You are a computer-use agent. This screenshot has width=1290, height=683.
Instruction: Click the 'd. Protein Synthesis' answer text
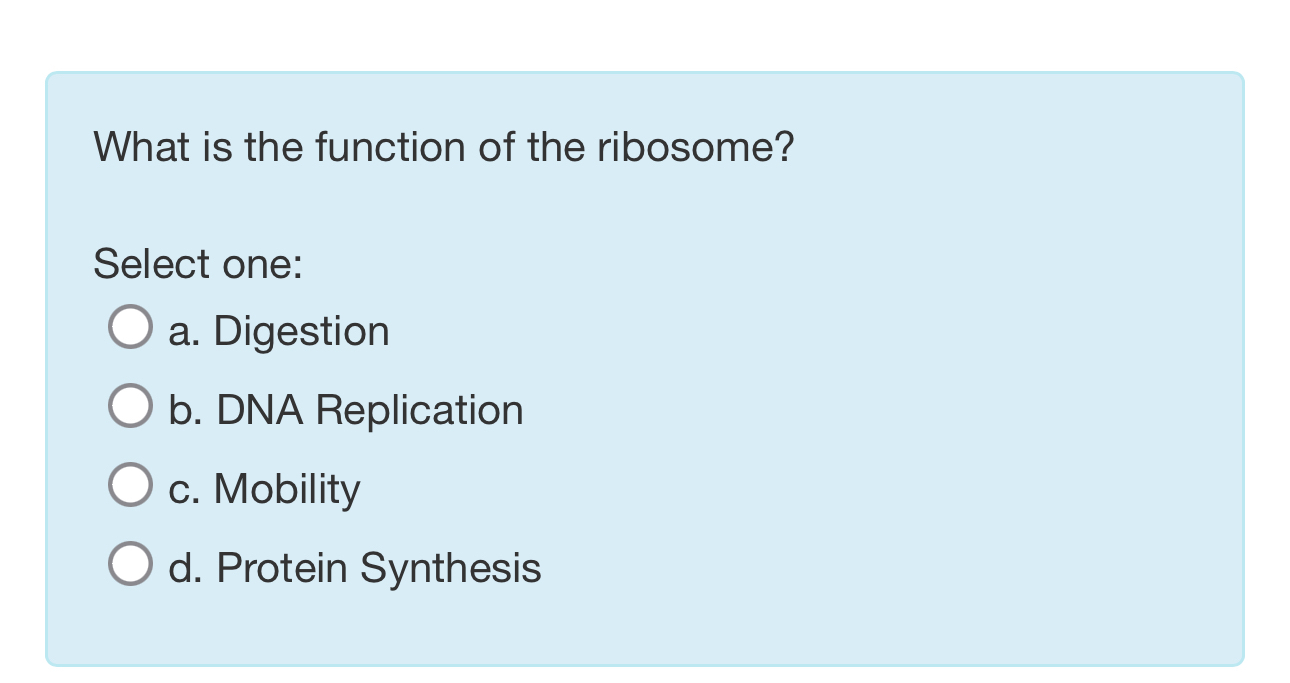(354, 567)
